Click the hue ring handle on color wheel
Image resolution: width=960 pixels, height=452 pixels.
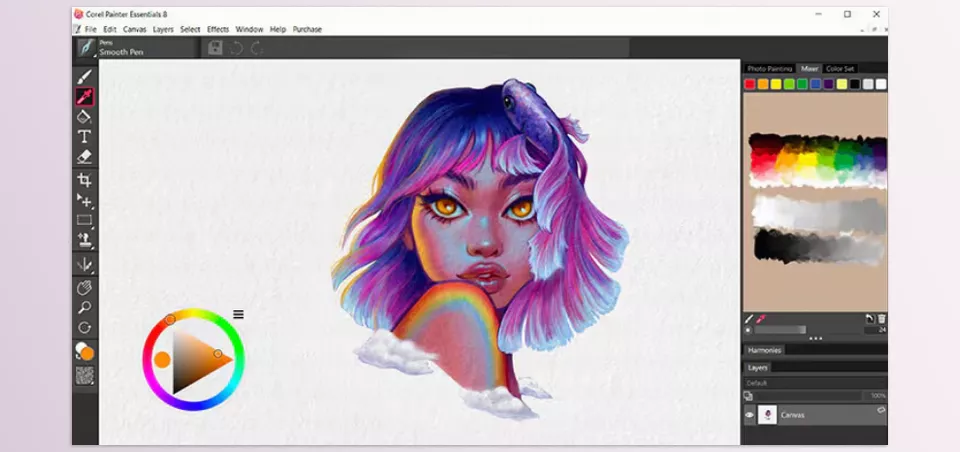click(170, 319)
